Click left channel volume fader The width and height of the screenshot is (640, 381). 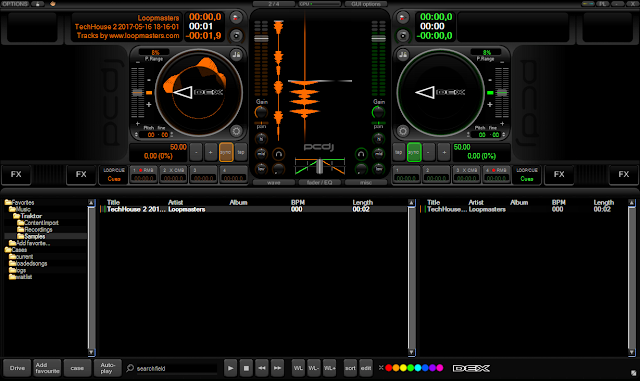tap(261, 39)
